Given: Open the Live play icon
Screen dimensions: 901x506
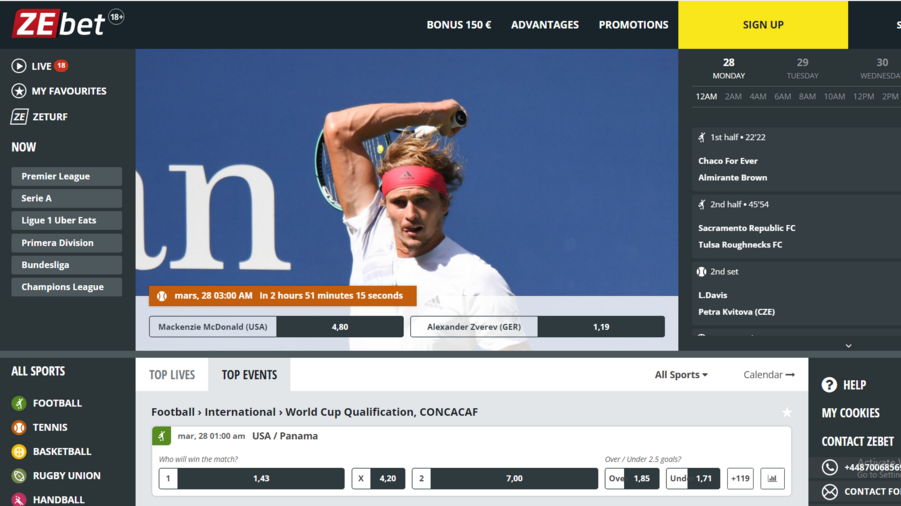Looking at the screenshot, I should (19, 66).
